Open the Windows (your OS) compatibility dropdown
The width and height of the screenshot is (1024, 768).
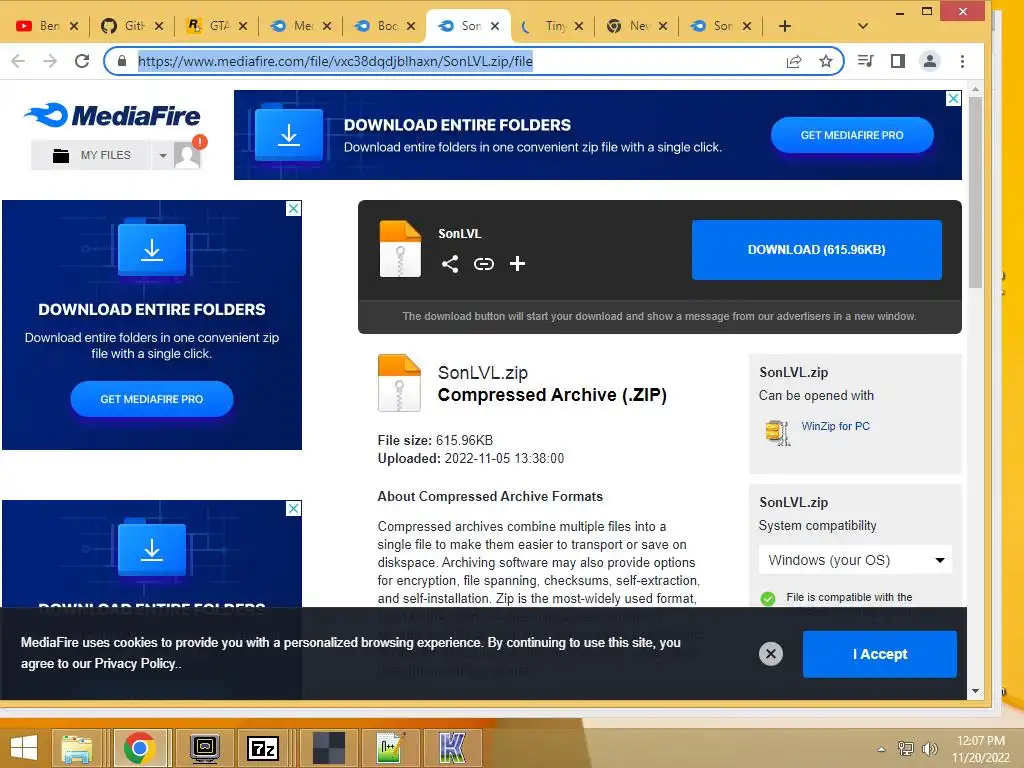click(855, 560)
